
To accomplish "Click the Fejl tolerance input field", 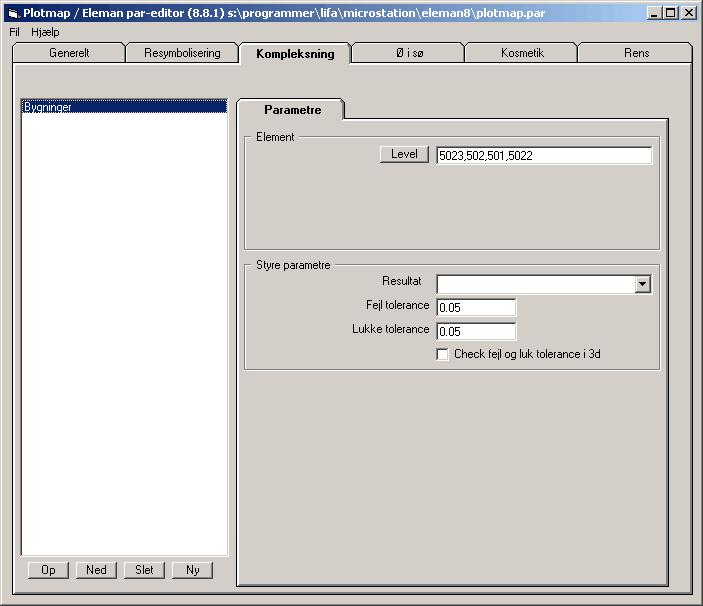I will tap(476, 307).
